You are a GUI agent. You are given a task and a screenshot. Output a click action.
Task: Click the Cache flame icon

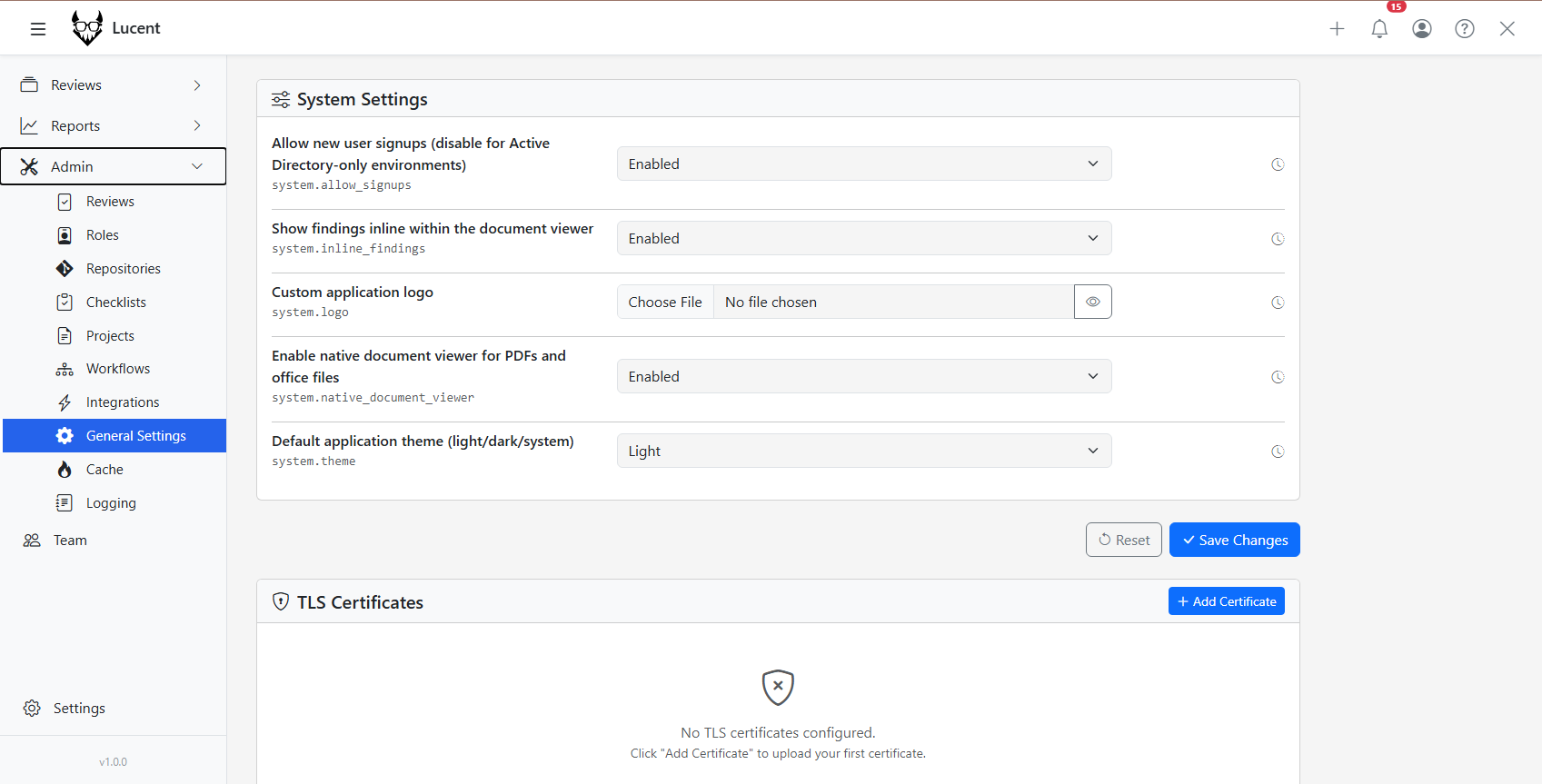pos(65,470)
